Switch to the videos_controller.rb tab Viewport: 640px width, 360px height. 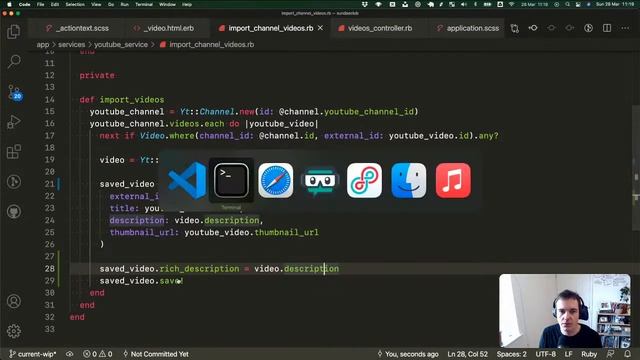click(x=375, y=28)
